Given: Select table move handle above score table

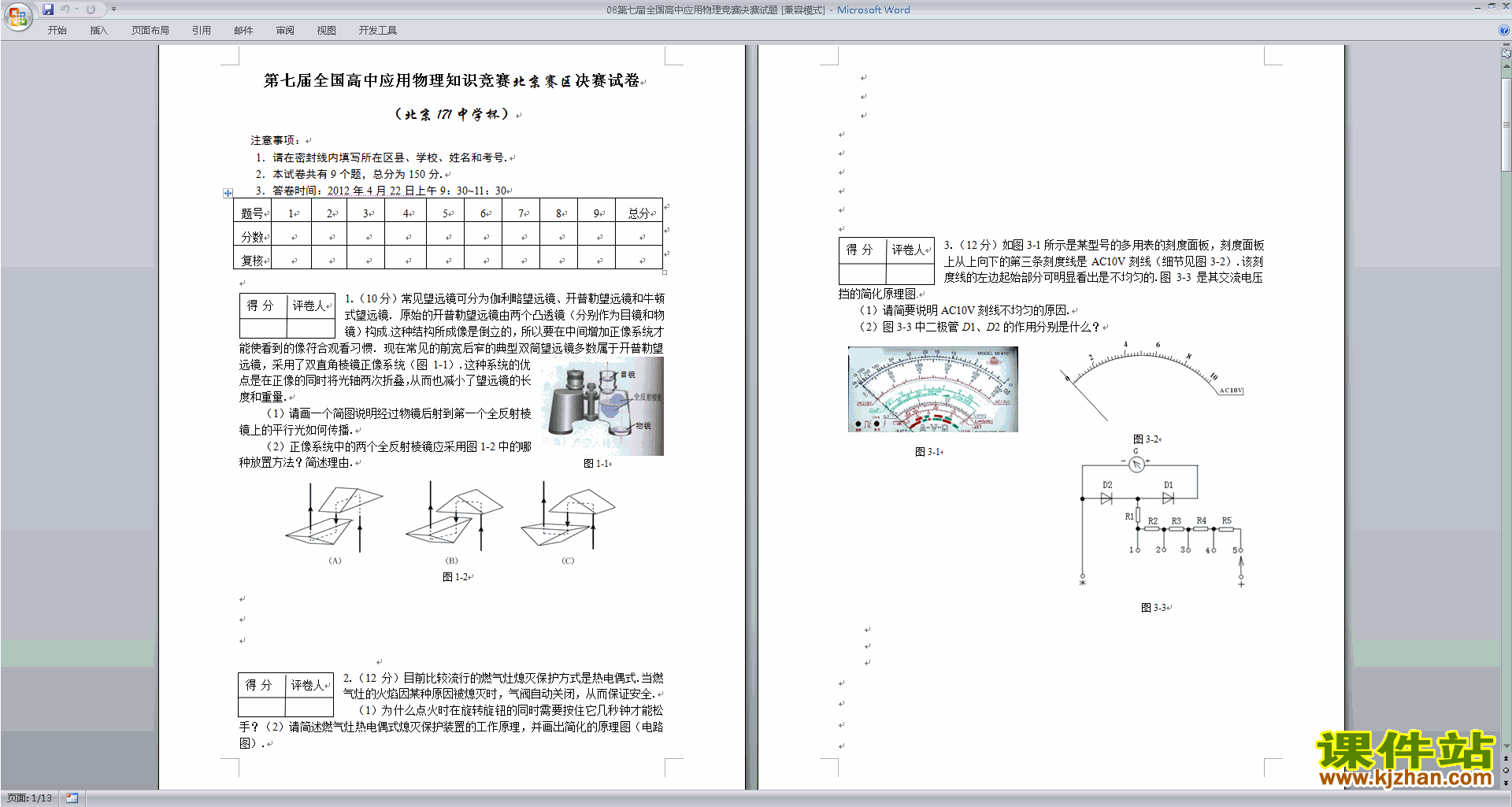Looking at the screenshot, I should (x=228, y=193).
